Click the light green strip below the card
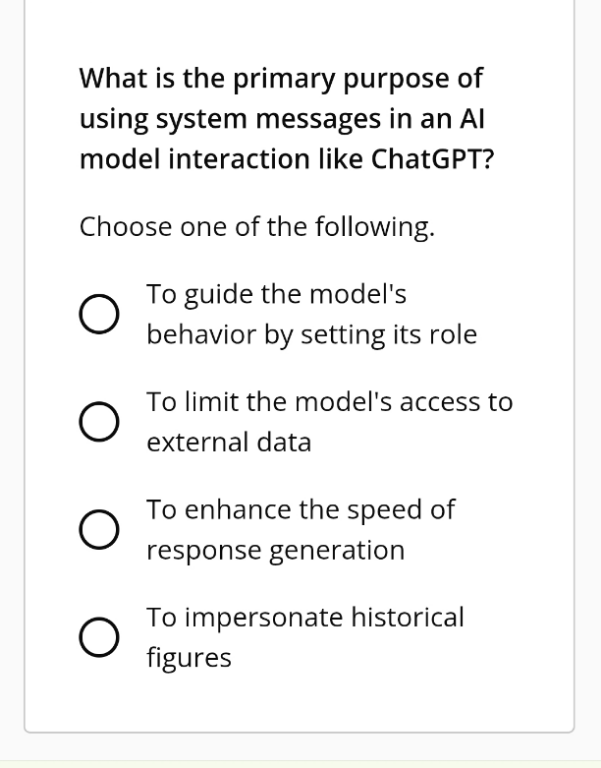601x768 pixels. point(300,764)
